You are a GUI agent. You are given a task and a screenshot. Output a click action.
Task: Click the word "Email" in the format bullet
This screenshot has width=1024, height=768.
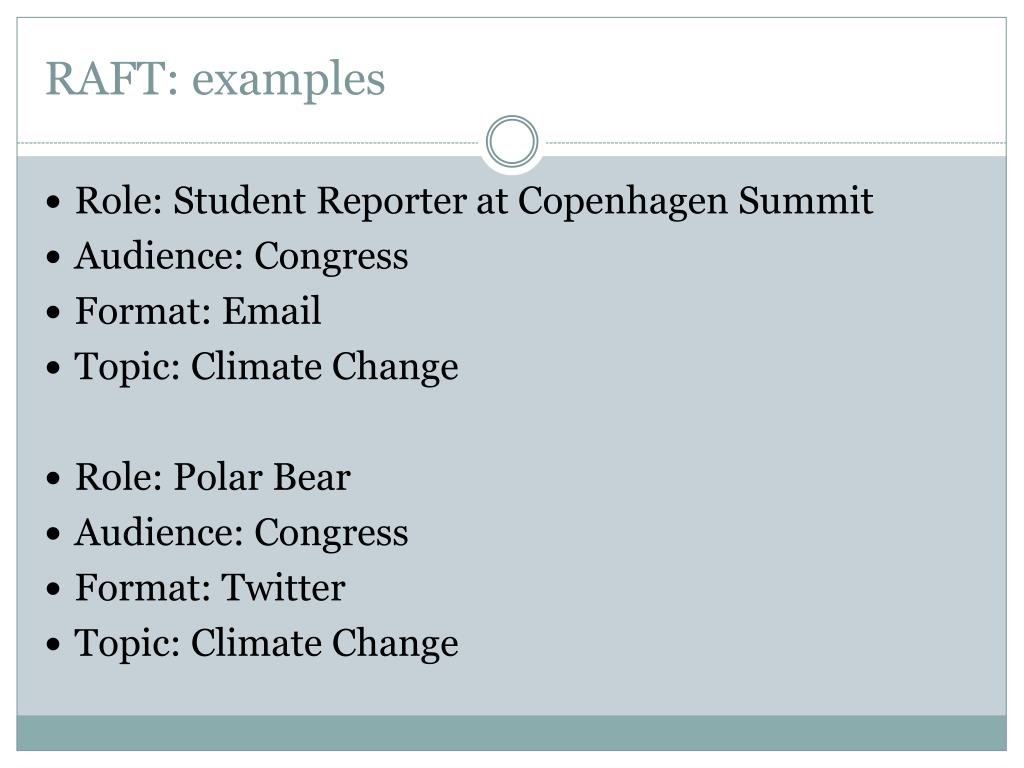(272, 311)
